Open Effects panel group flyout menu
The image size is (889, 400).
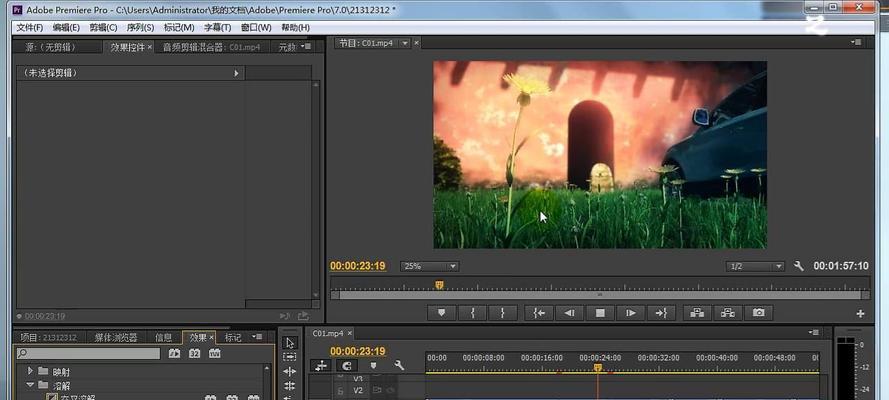click(x=257, y=337)
